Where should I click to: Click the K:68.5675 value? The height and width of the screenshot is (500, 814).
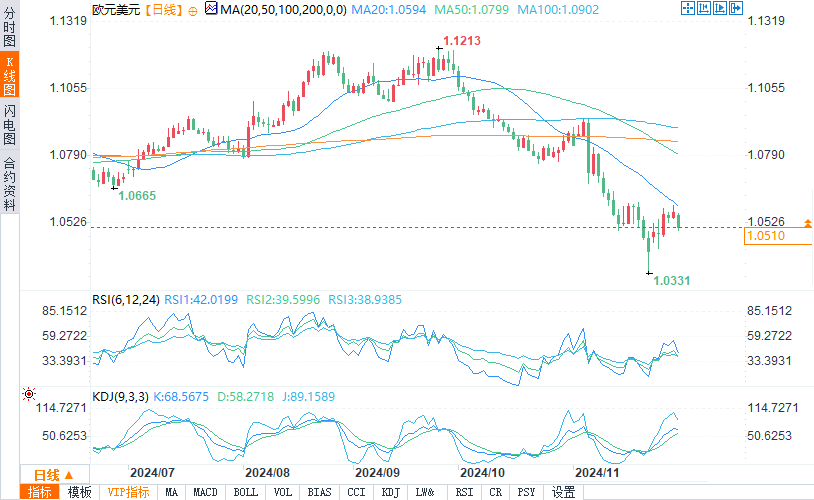(181, 397)
